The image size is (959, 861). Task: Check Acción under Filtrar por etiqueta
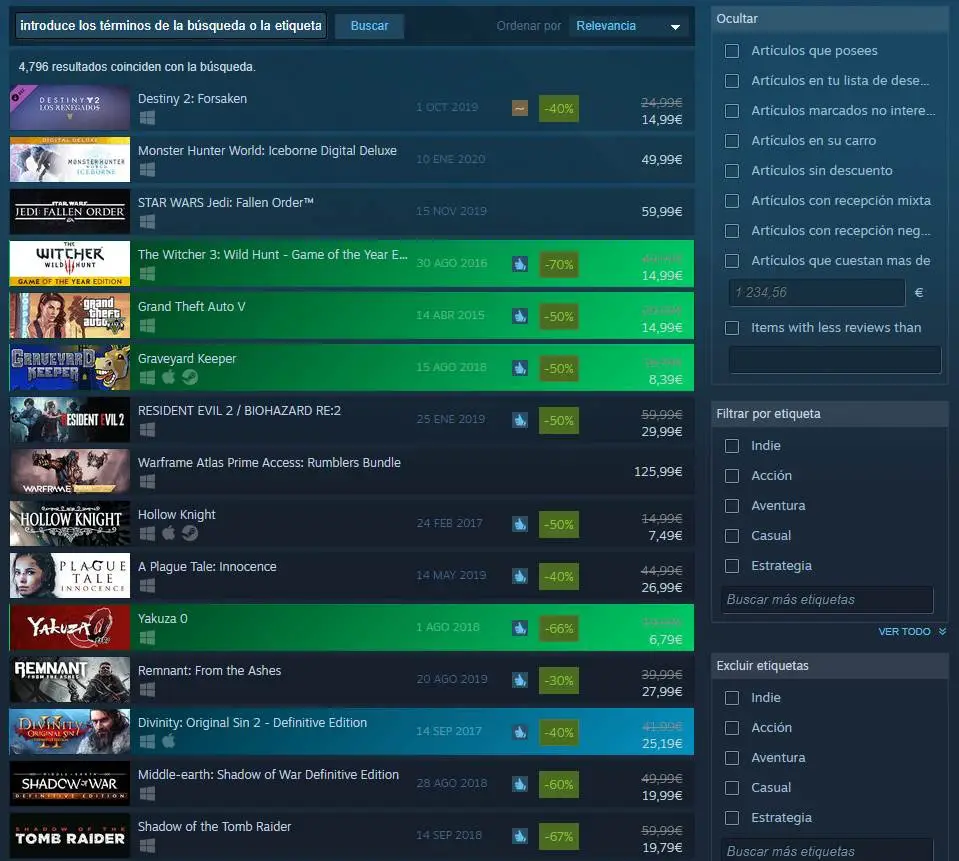click(731, 476)
